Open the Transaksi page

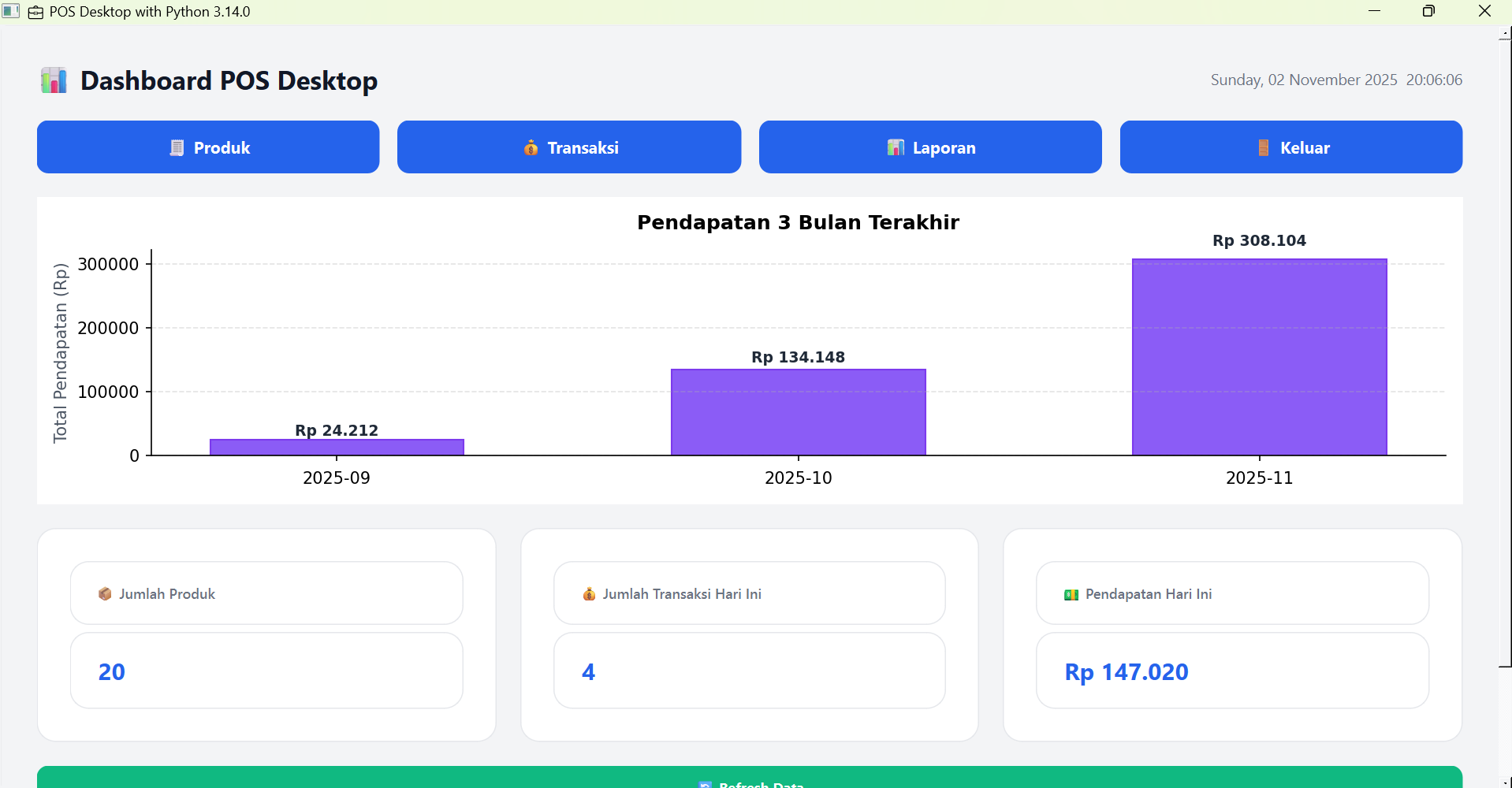568,147
